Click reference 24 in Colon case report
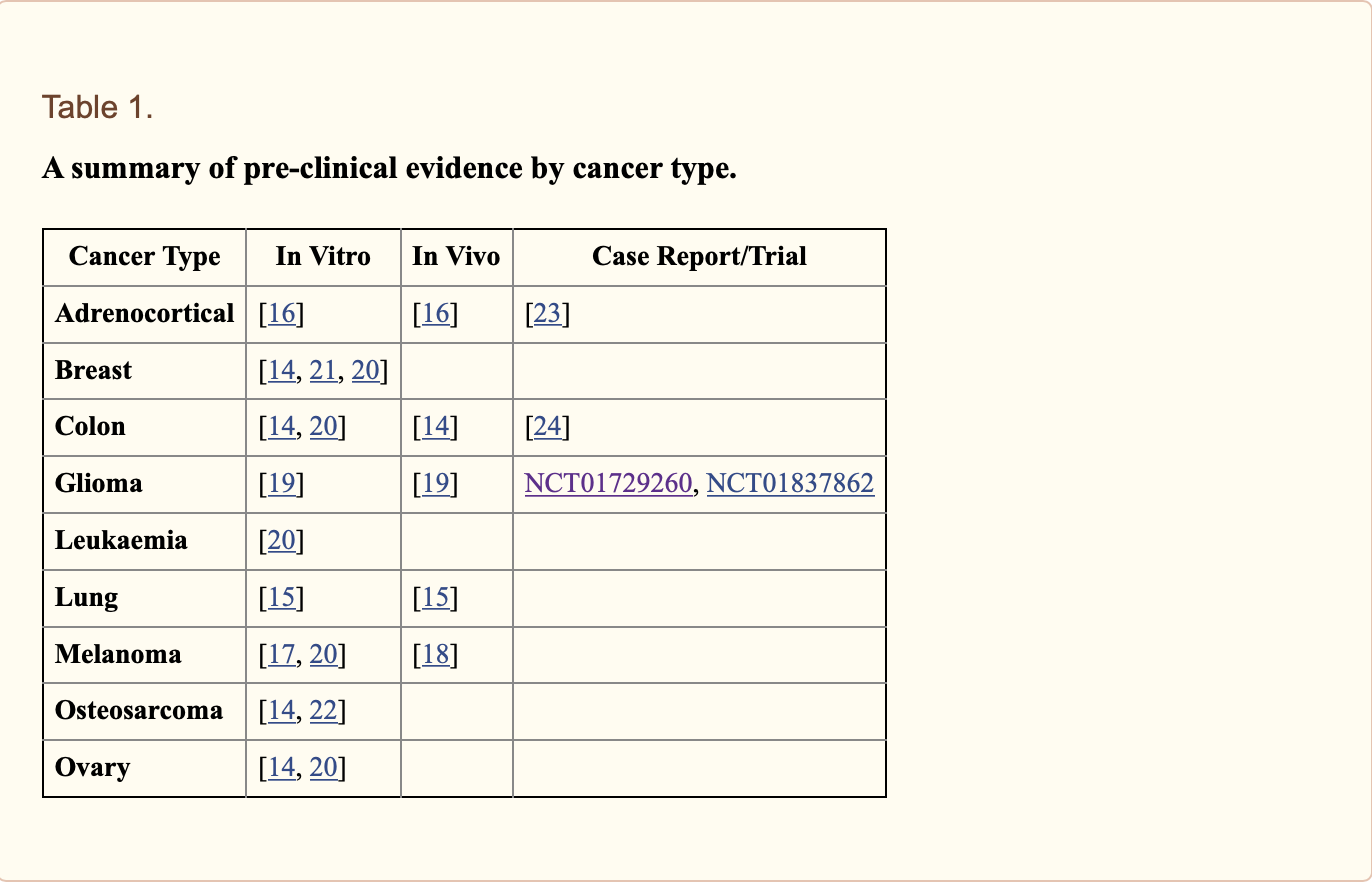Viewport: 1372px width, 886px height. (x=547, y=428)
